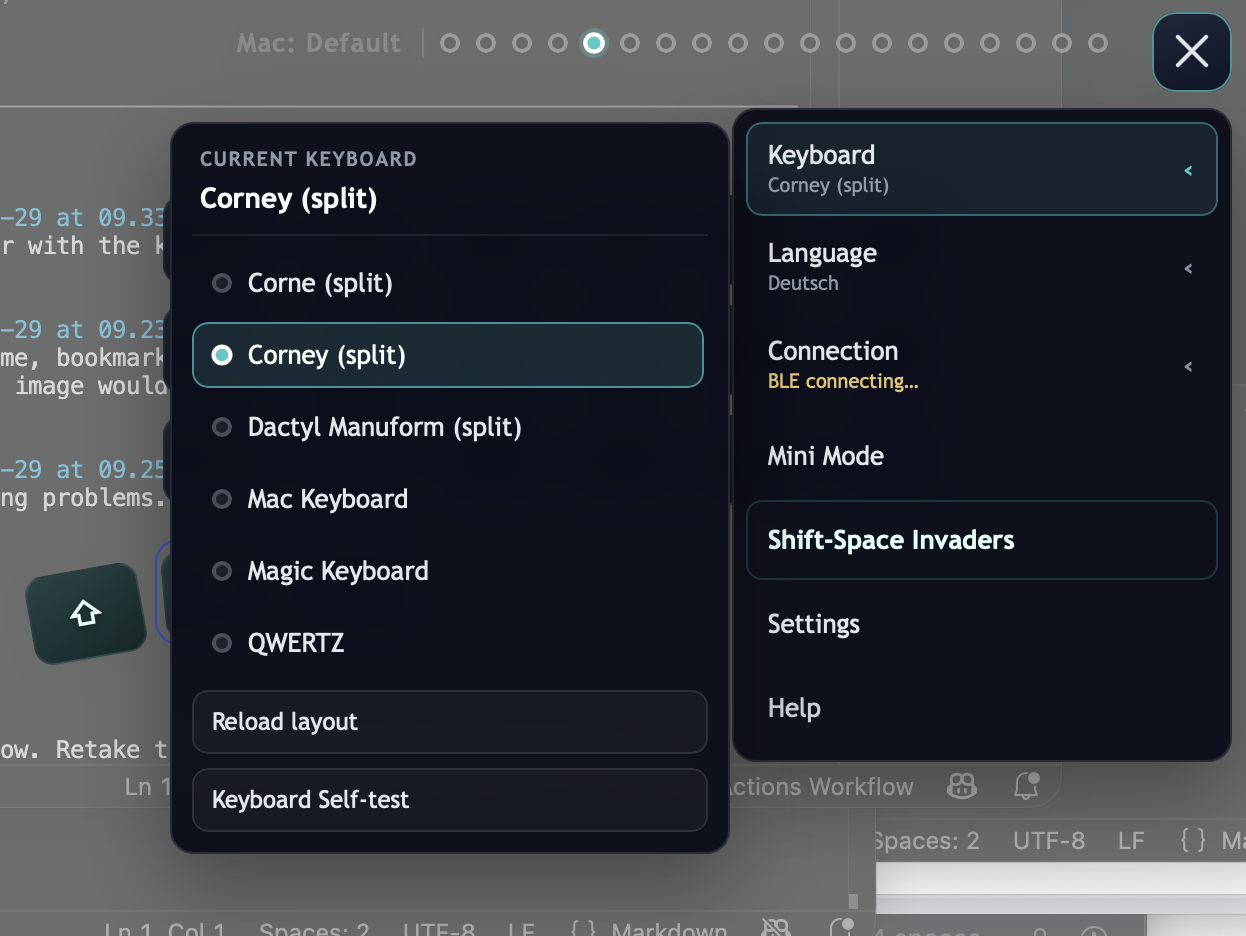1246x936 pixels.
Task: Select Corne (split) keyboard radio option
Action: coord(448,283)
